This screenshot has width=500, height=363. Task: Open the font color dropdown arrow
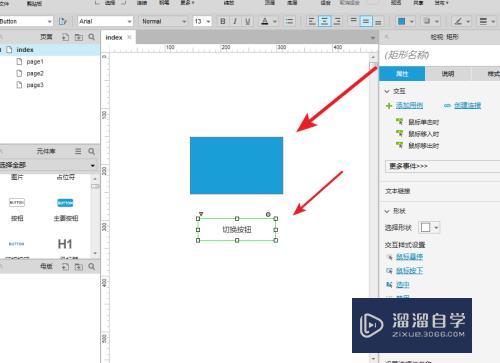pyautogui.click(x=275, y=22)
